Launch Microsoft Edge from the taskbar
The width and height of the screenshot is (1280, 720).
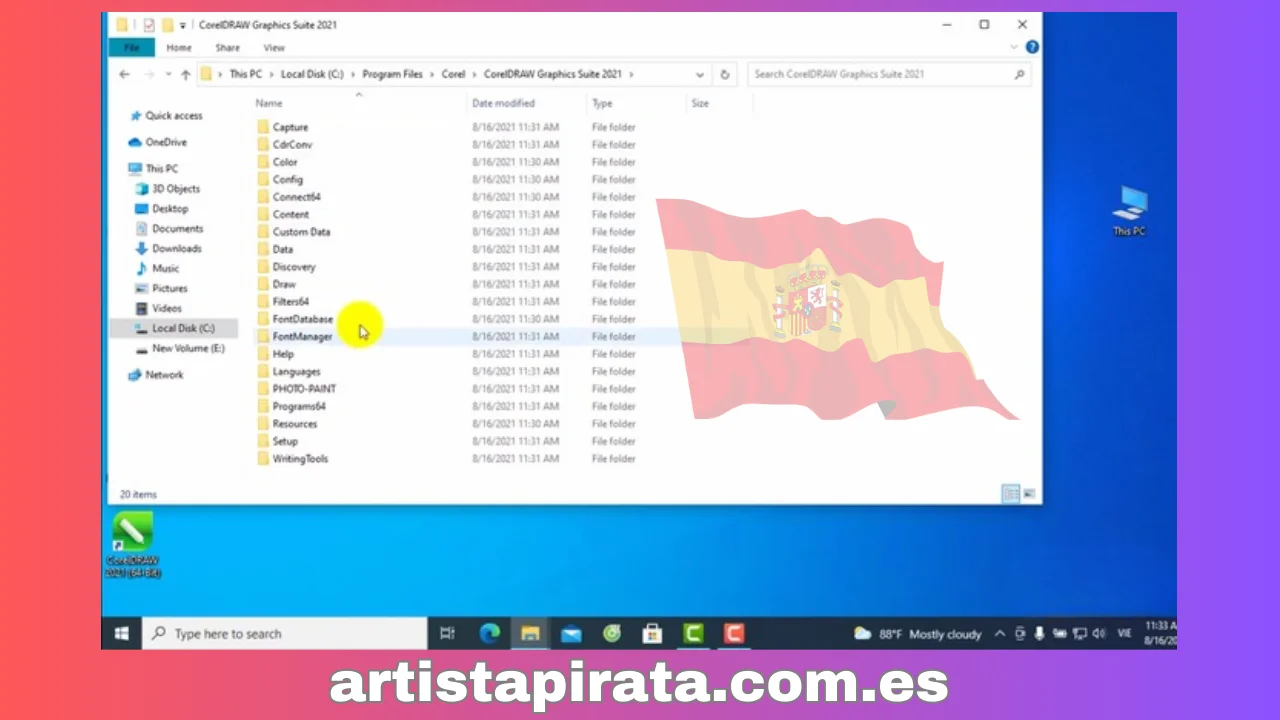(x=489, y=633)
